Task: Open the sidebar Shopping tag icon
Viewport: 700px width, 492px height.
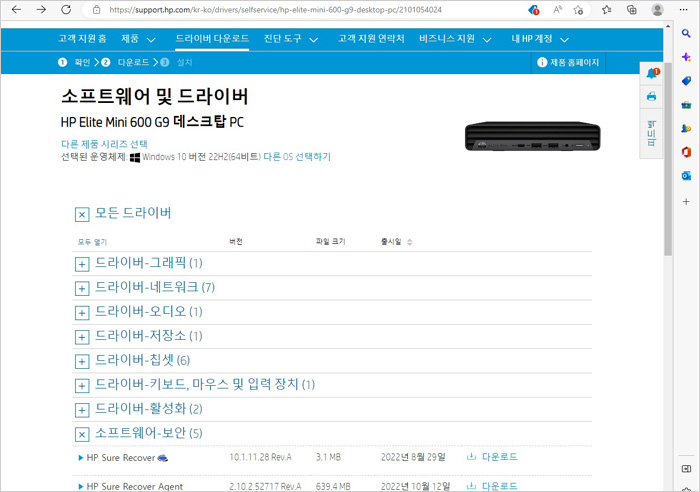Action: (x=686, y=80)
